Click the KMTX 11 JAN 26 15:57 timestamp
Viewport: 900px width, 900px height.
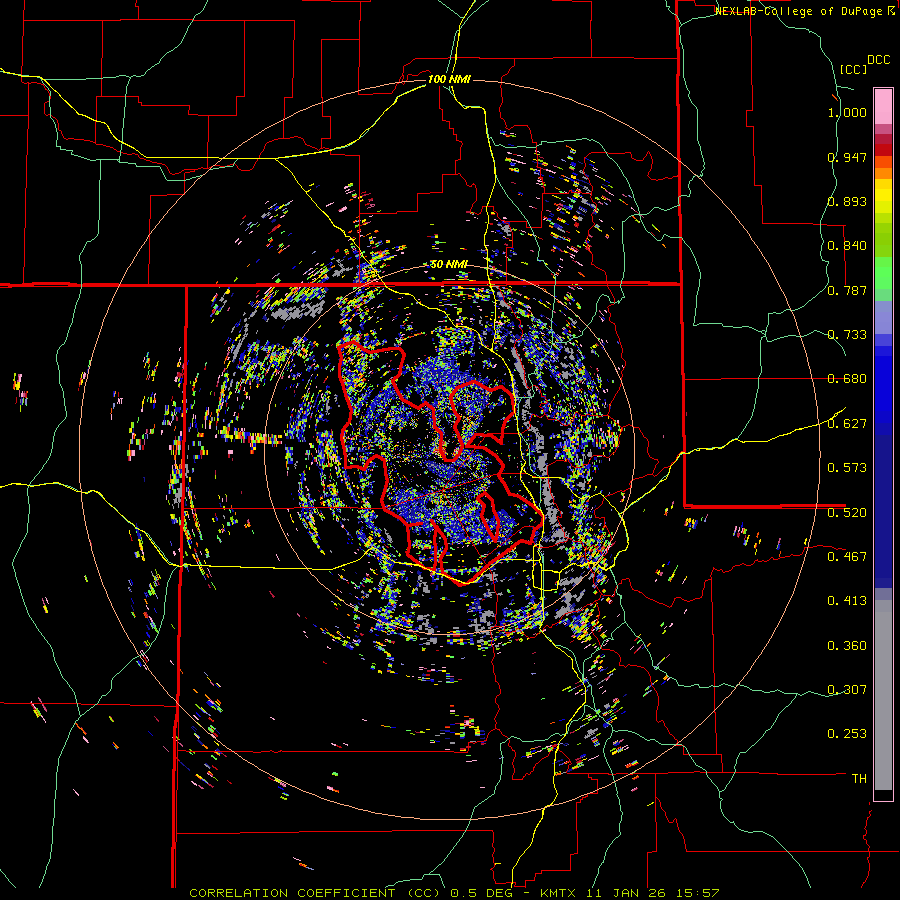click(x=630, y=893)
